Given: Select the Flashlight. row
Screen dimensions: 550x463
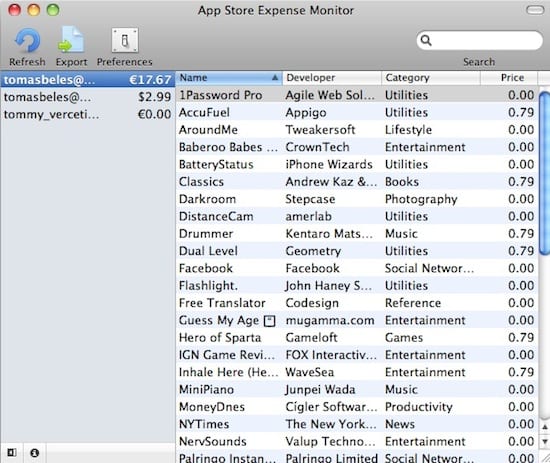Looking at the screenshot, I should (357, 286).
